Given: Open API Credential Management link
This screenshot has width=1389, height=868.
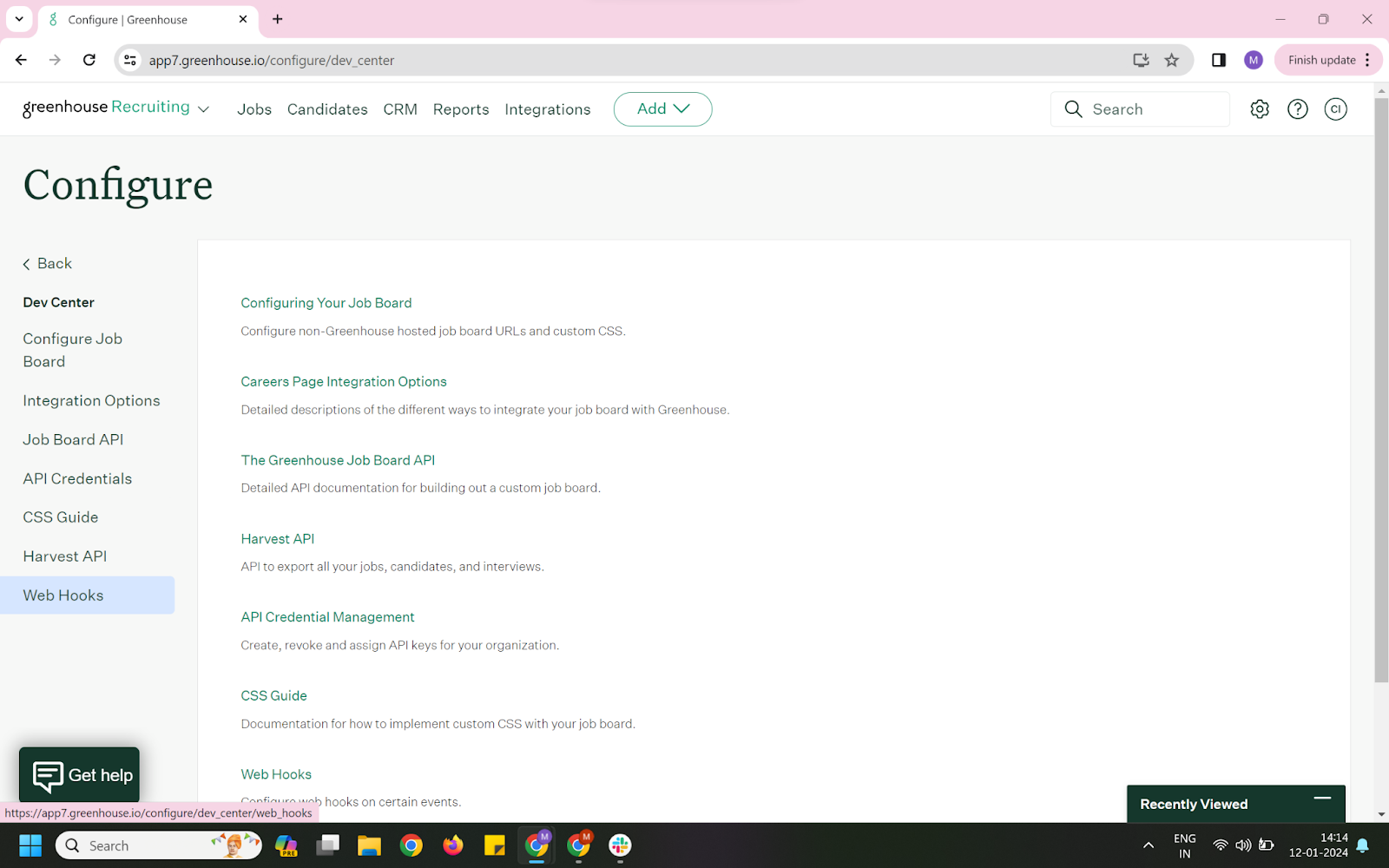Looking at the screenshot, I should (327, 617).
